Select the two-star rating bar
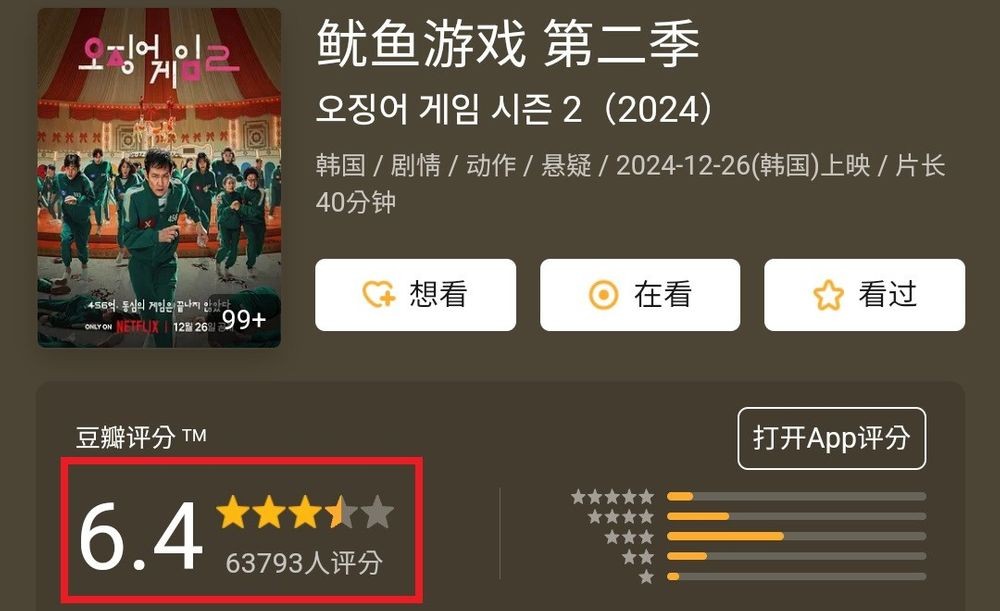The width and height of the screenshot is (1000, 611). point(796,556)
